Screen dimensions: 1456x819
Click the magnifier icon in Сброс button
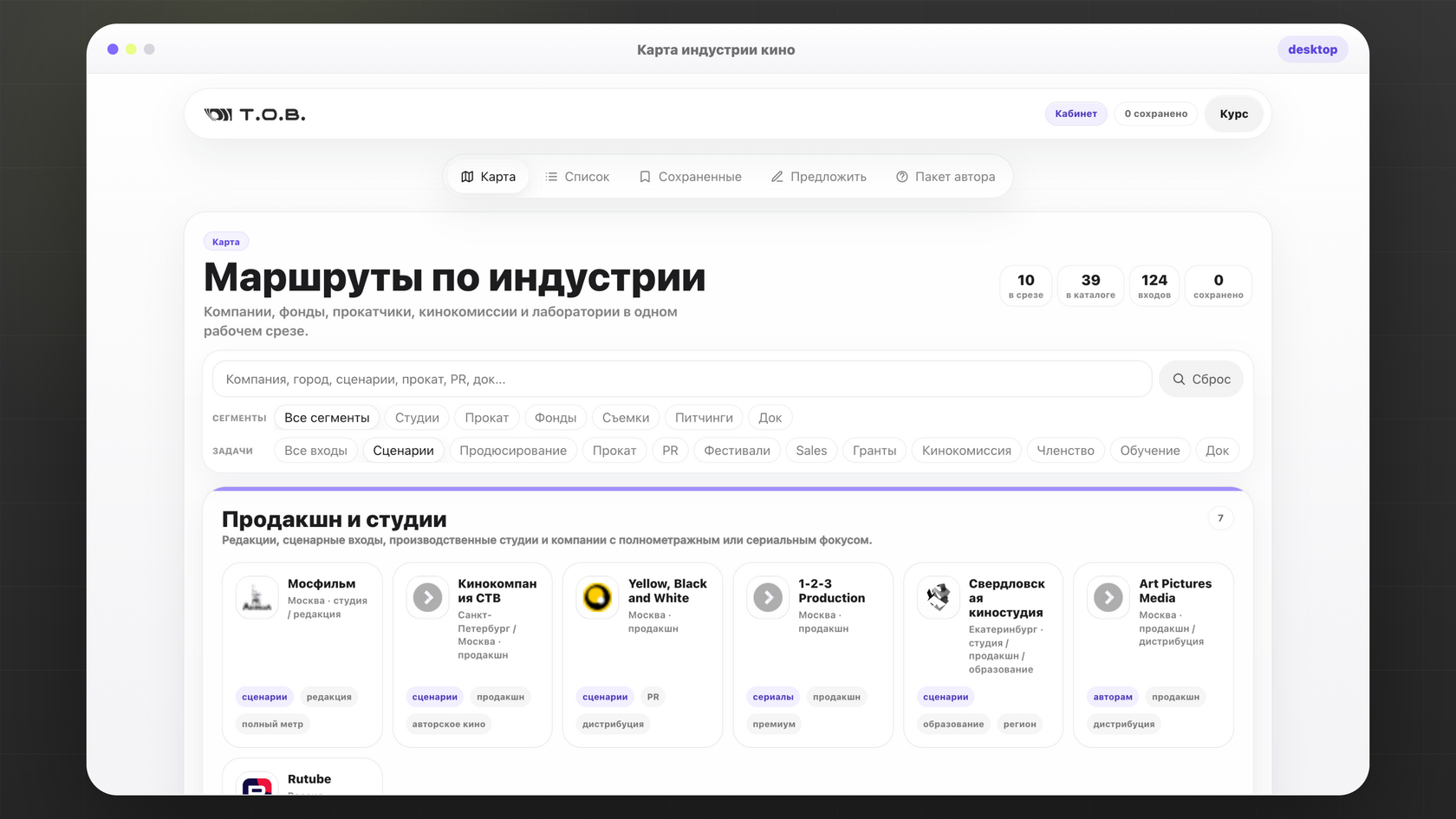(x=1179, y=380)
